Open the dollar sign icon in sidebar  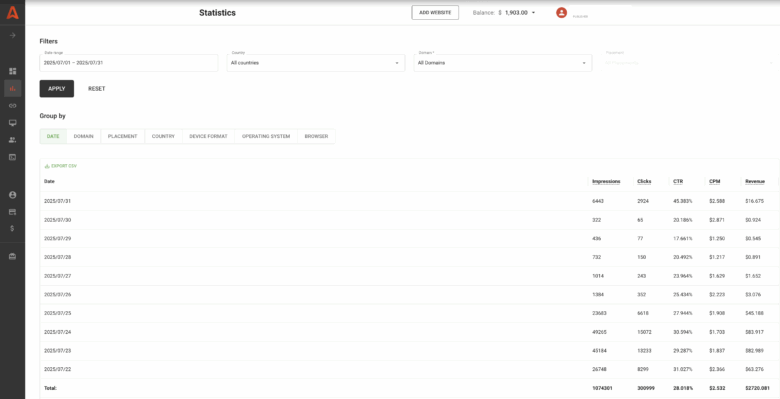pos(12,228)
